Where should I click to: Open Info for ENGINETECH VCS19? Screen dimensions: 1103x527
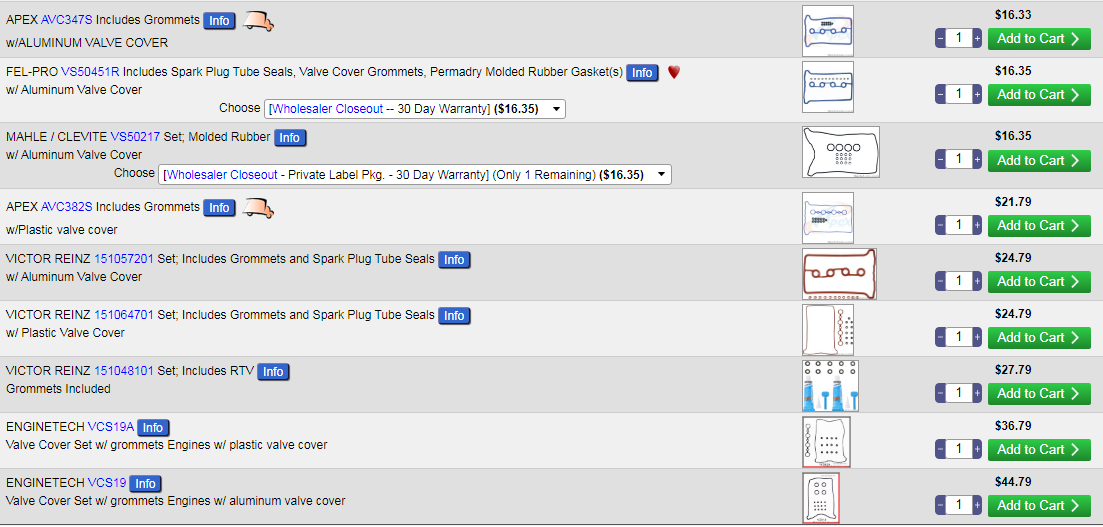pyautogui.click(x=146, y=483)
